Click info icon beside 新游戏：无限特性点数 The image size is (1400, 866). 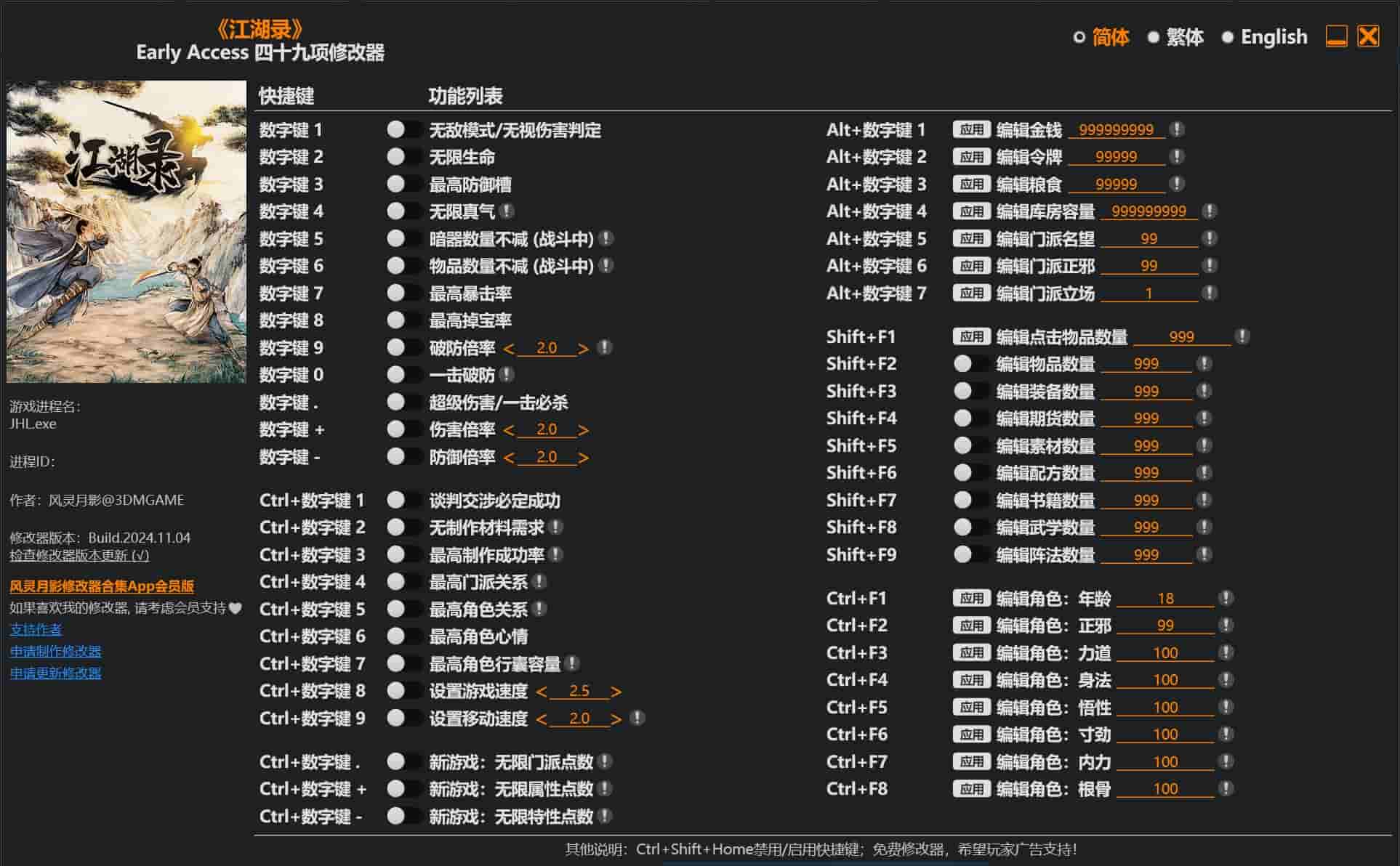605,817
